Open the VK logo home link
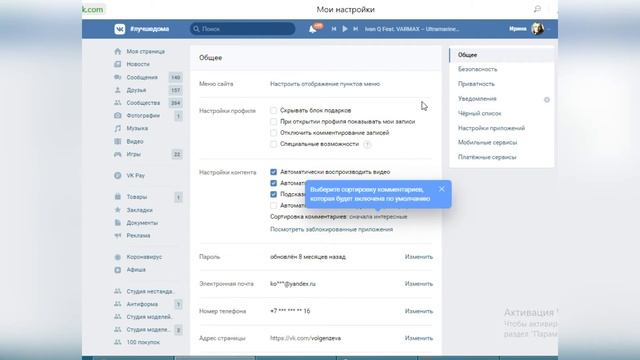The width and height of the screenshot is (640, 360). 120,29
